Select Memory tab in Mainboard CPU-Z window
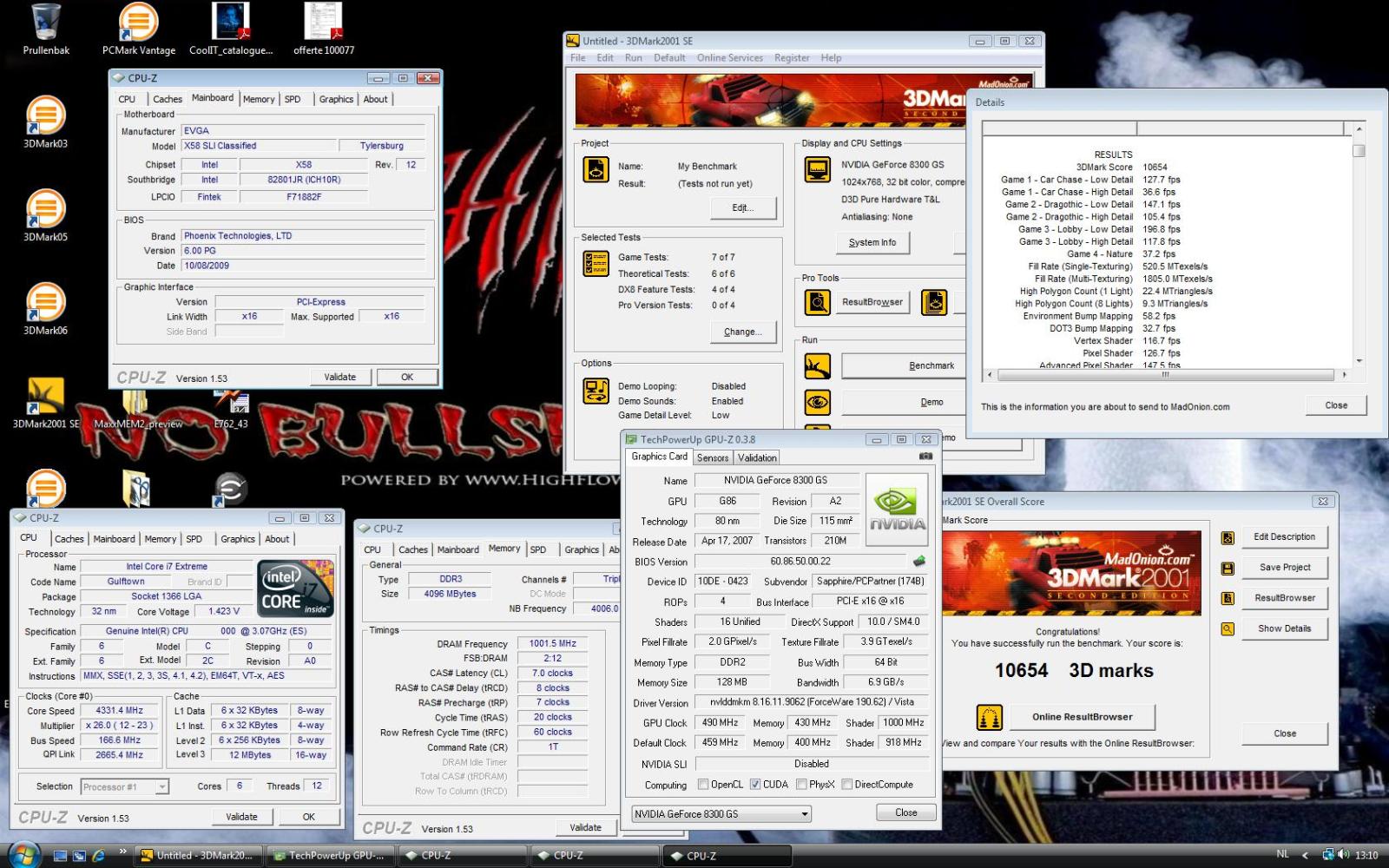 [x=259, y=99]
